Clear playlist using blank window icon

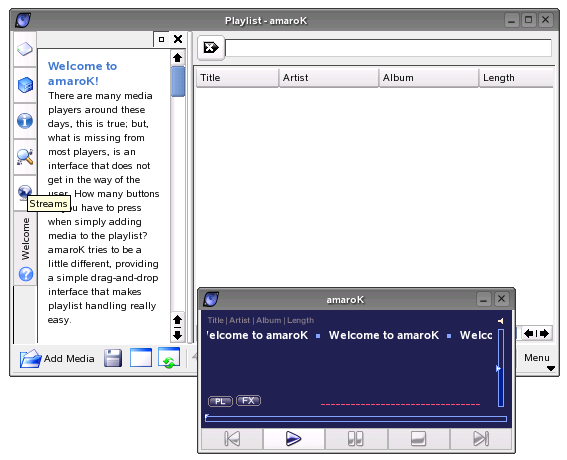click(x=141, y=358)
